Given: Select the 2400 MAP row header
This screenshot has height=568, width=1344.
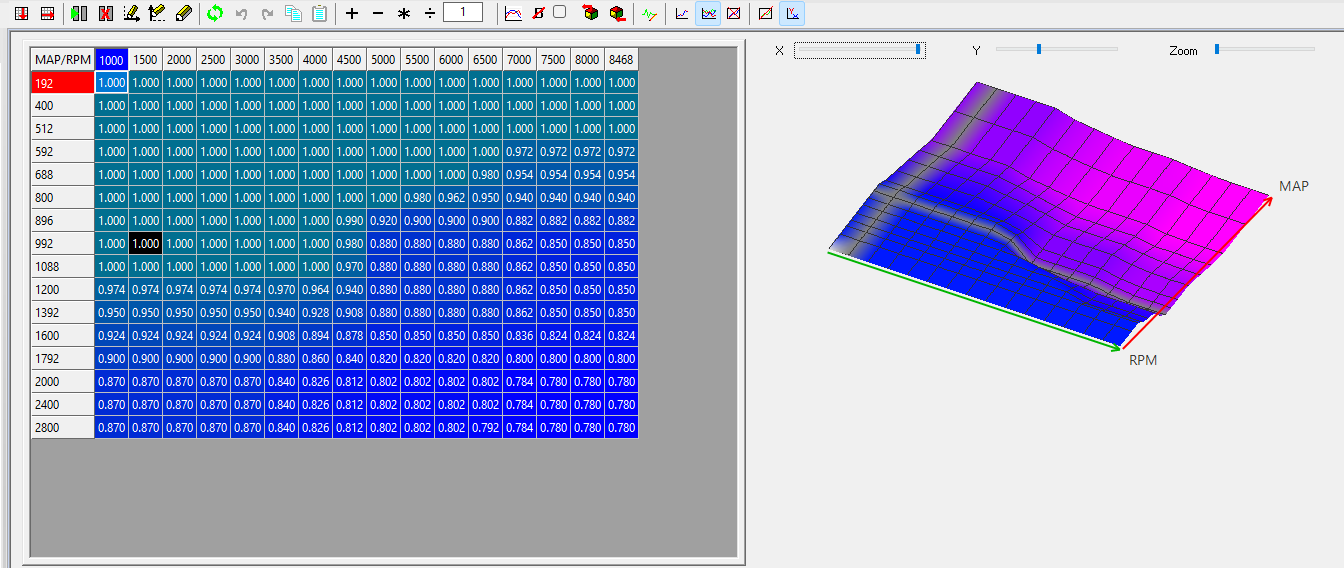Looking at the screenshot, I should click(63, 405).
